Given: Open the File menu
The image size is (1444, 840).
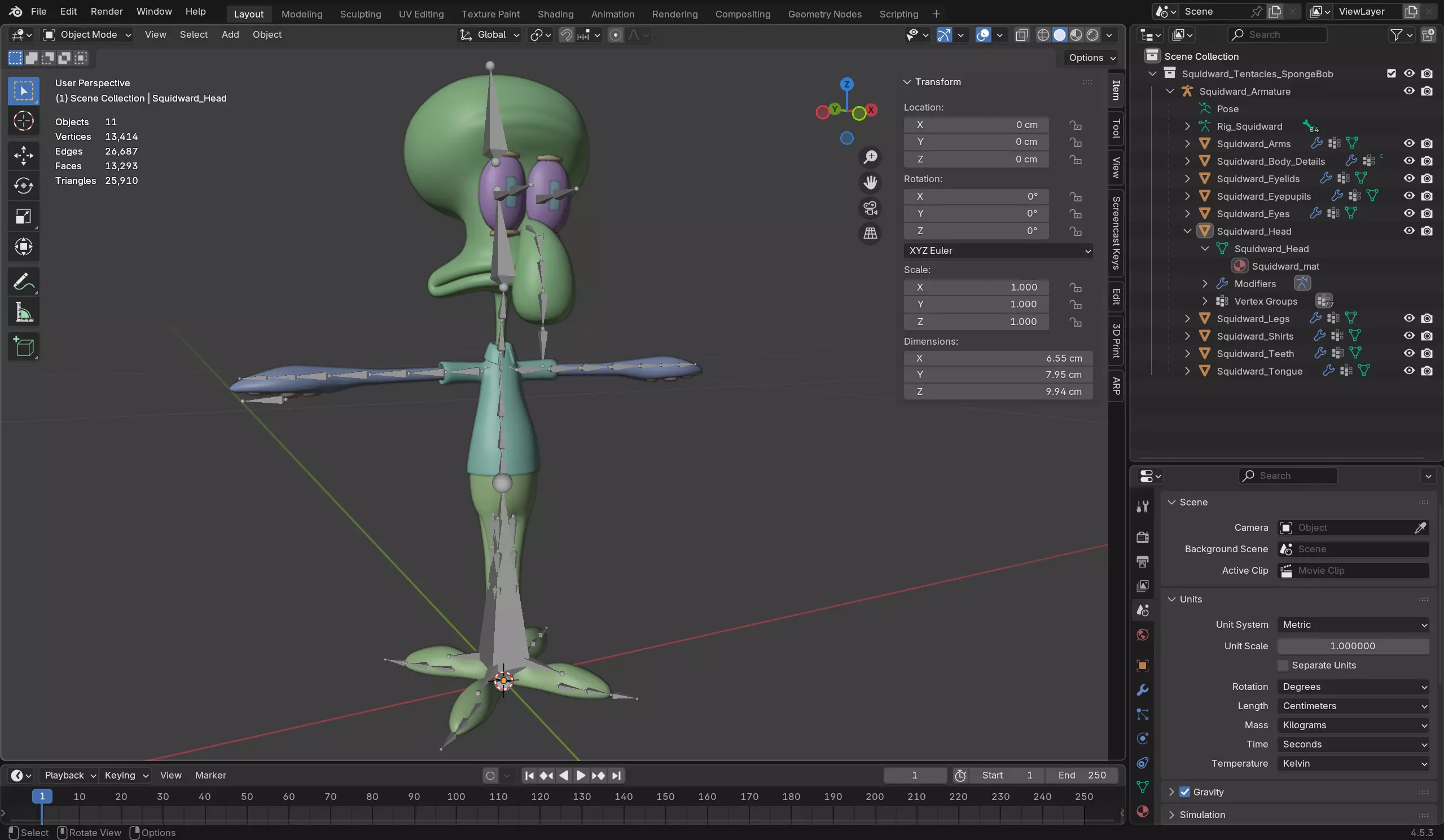Looking at the screenshot, I should click(x=38, y=11).
